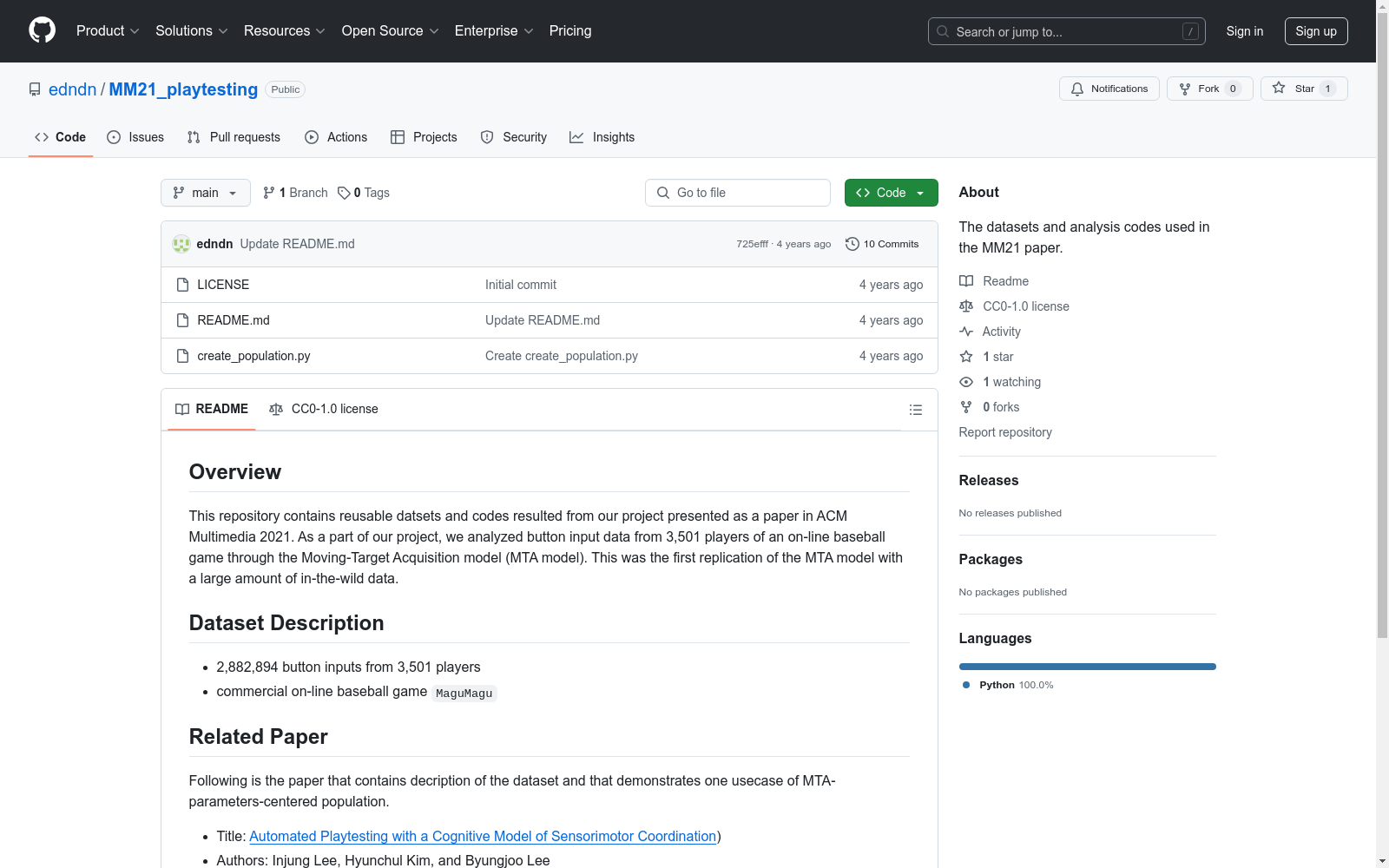Screen dimensions: 1389x868
Task: Click the branch icon beside 1 Branch
Action: (269, 193)
